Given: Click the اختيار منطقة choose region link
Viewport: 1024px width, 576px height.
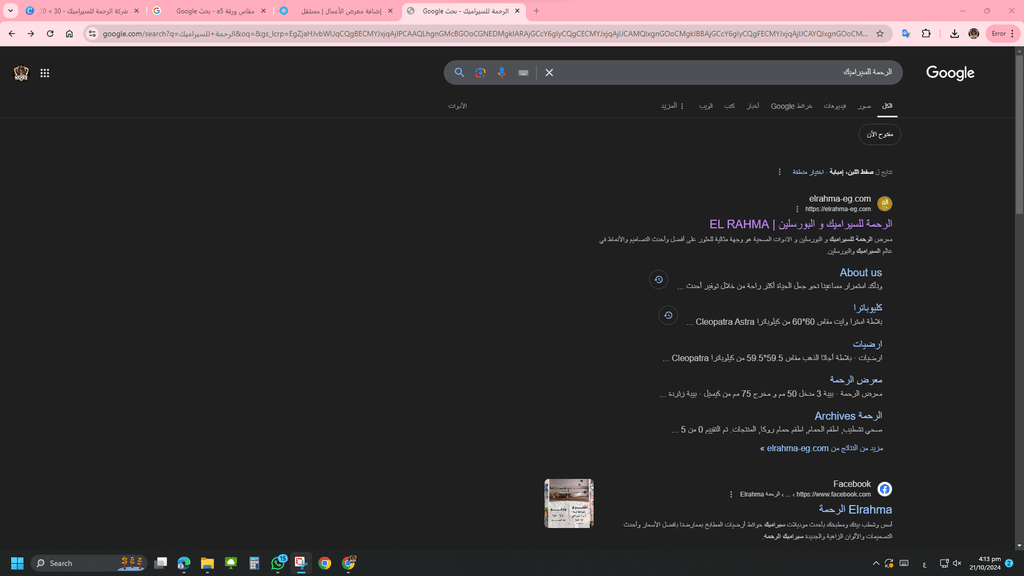Looking at the screenshot, I should (x=808, y=172).
